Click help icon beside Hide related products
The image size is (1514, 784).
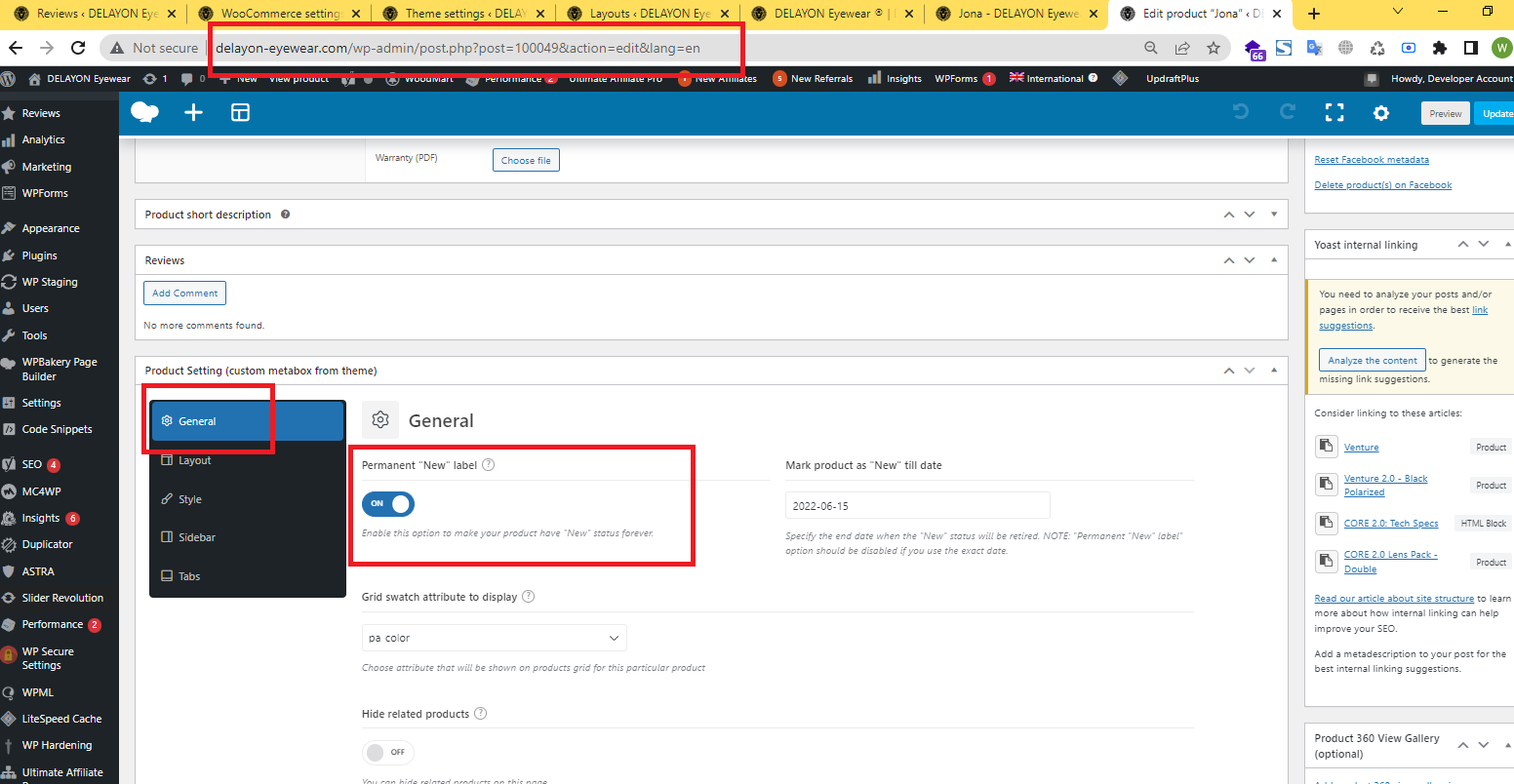pos(480,714)
